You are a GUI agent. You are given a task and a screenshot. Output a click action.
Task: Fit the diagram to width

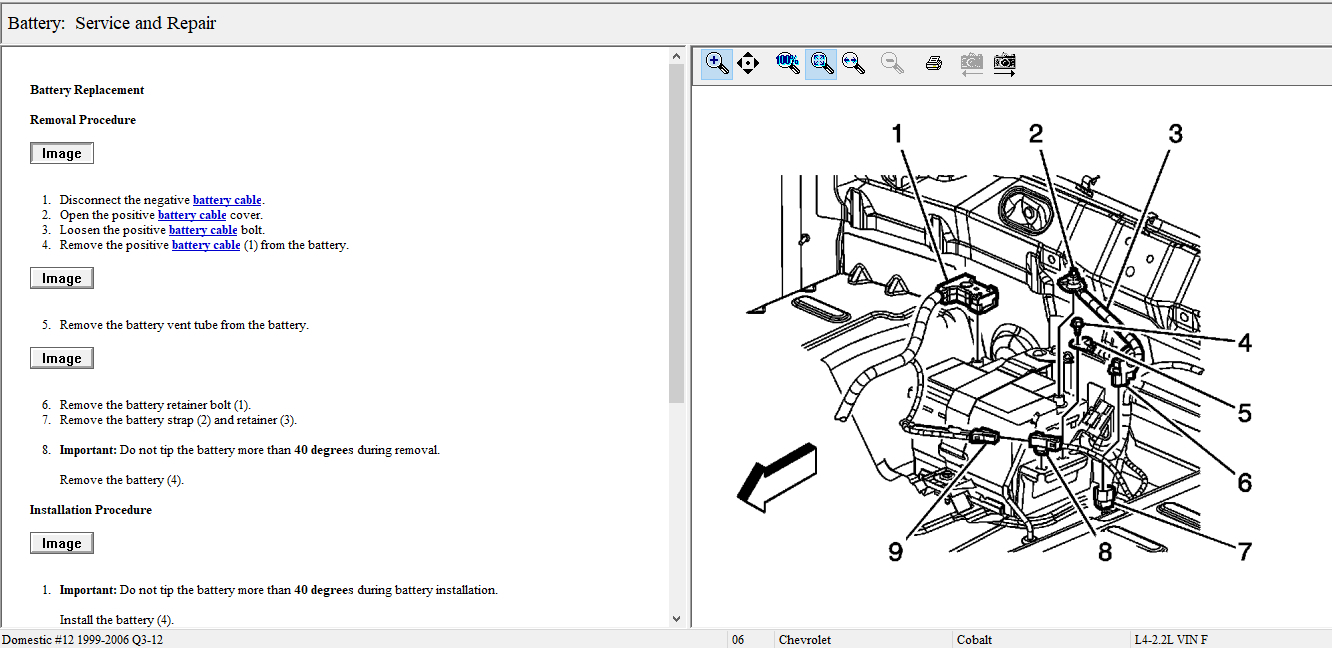pos(853,64)
